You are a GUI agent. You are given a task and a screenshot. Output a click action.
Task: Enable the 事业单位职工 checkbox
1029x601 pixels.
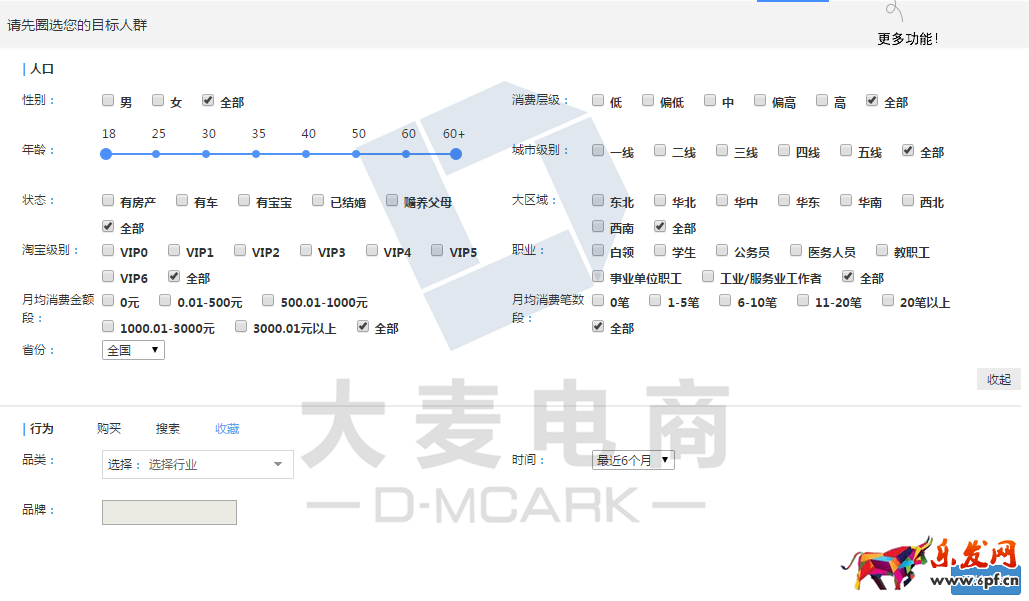[598, 276]
